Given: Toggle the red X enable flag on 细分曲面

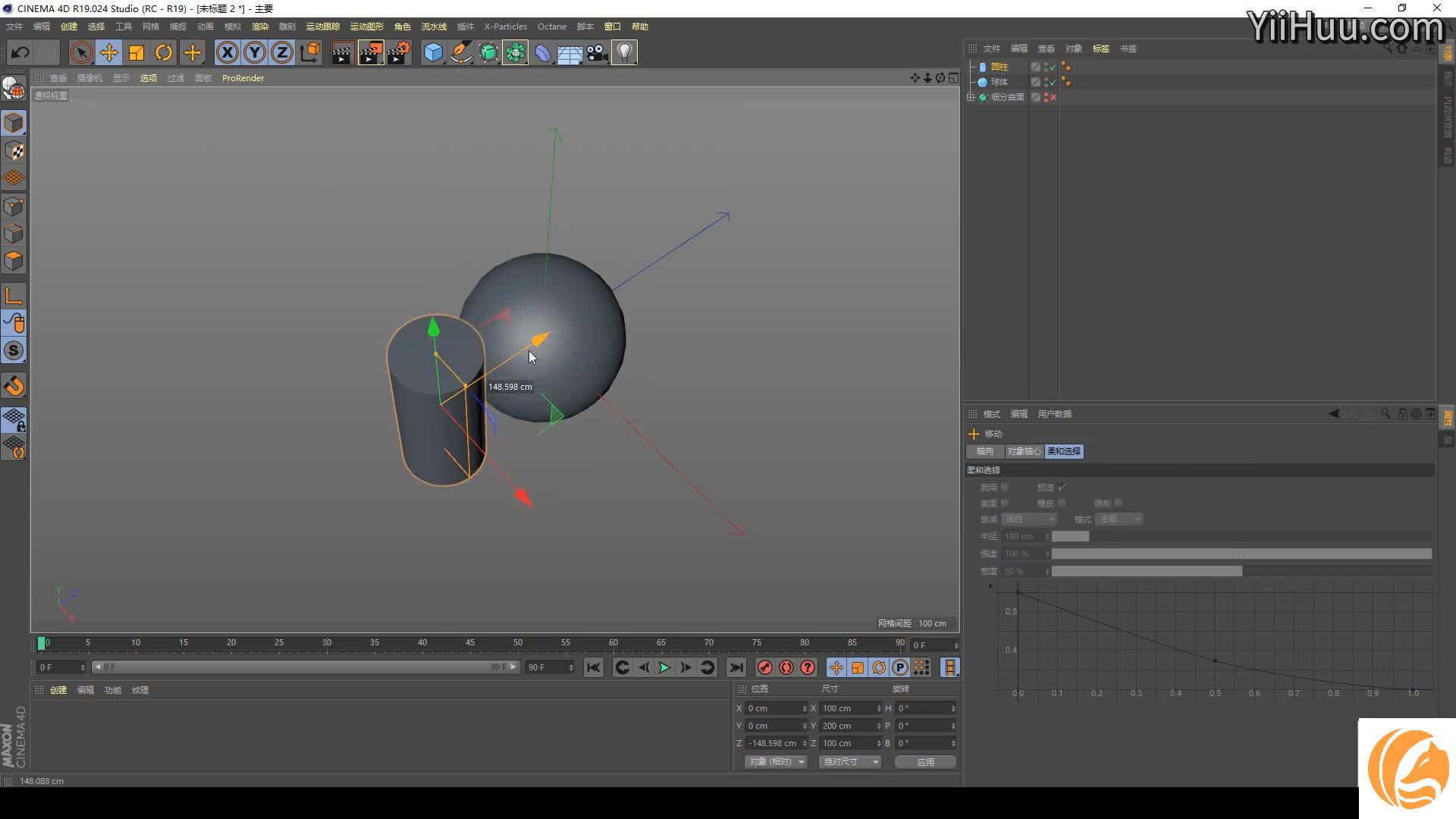Looking at the screenshot, I should (x=1053, y=97).
